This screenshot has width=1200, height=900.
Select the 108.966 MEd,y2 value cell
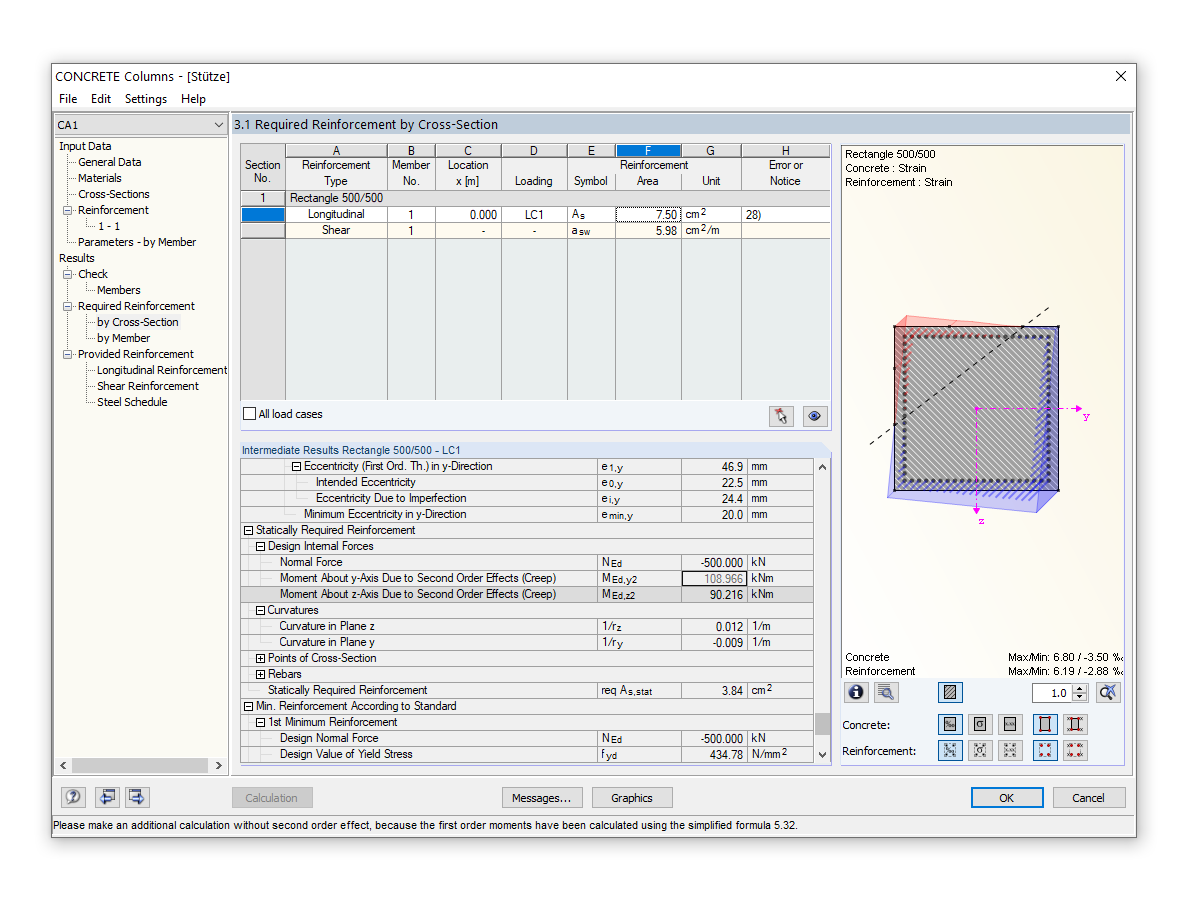coord(714,578)
